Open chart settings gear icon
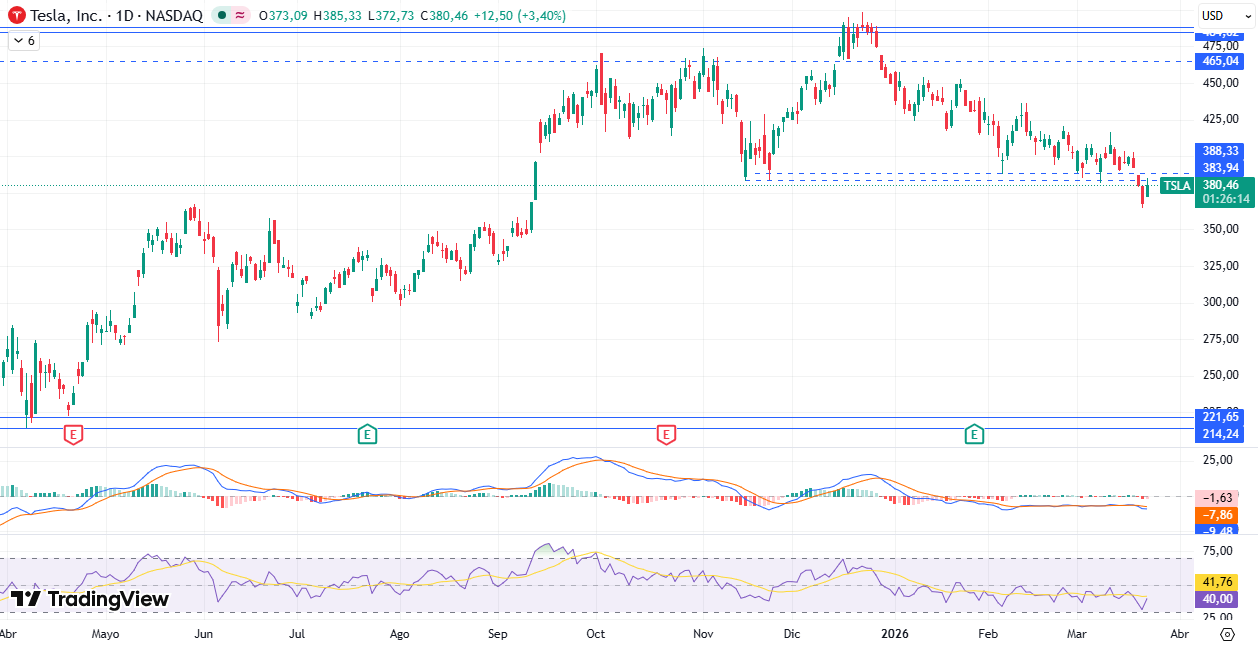The height and width of the screenshot is (646, 1258). 1227,635
